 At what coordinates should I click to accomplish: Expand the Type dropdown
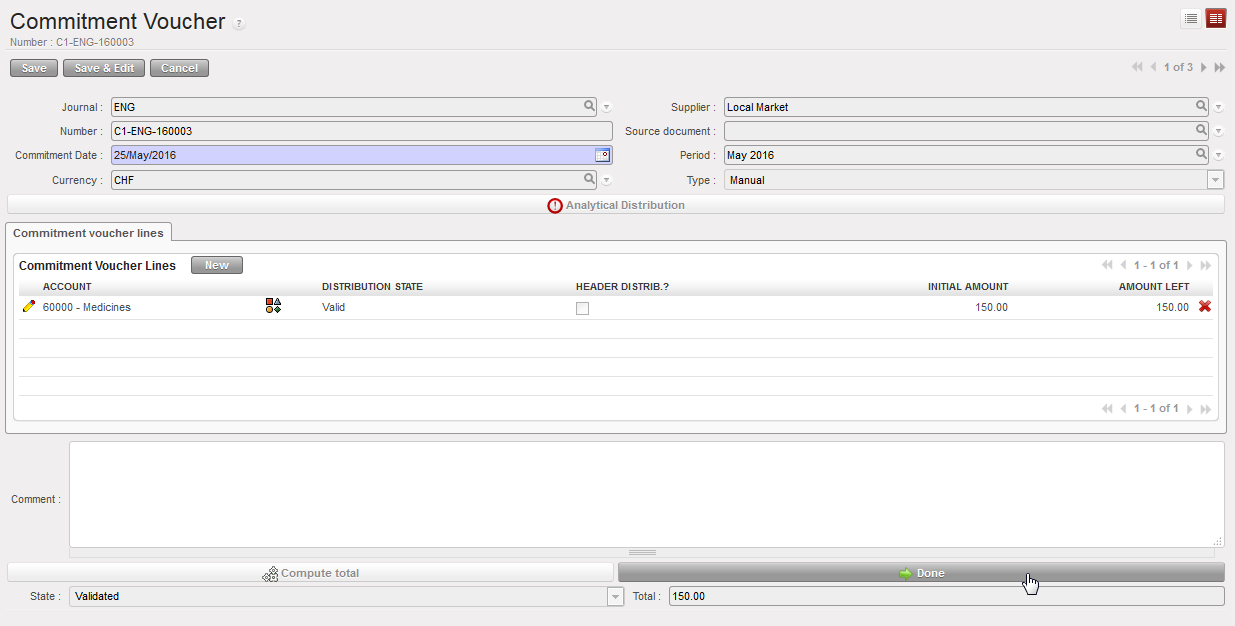click(1215, 180)
